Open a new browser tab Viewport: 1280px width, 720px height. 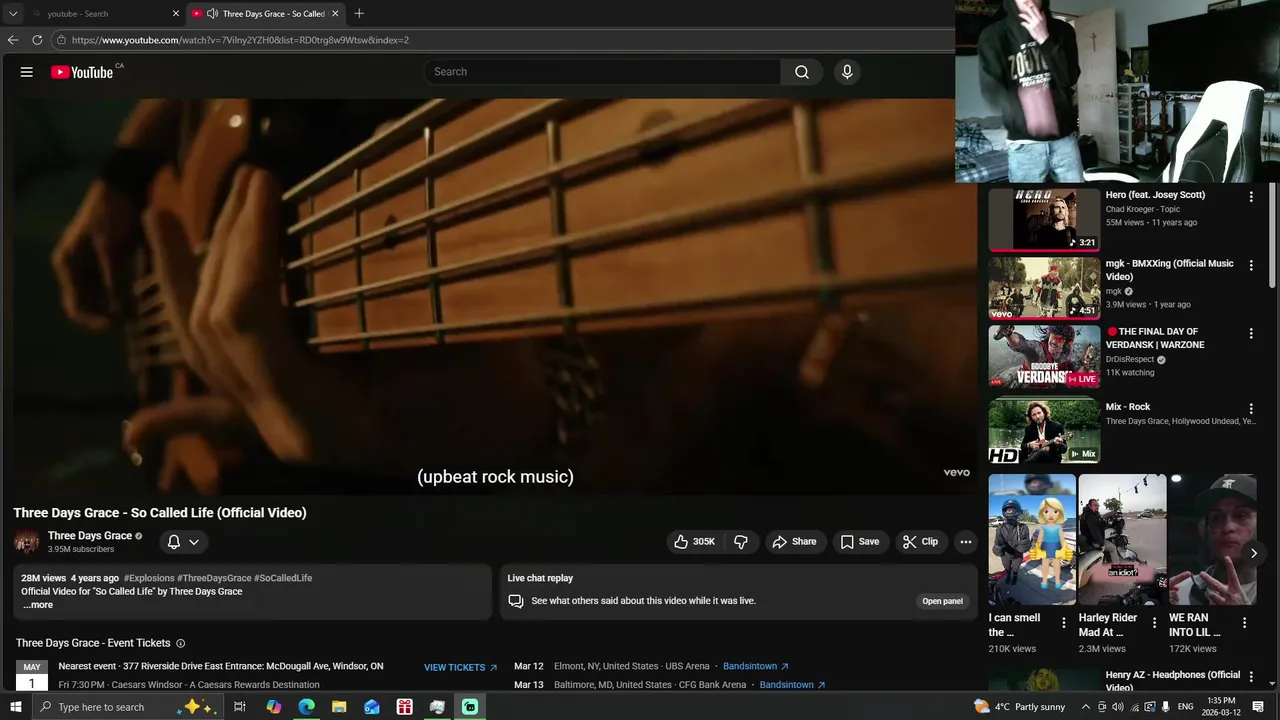coord(359,13)
